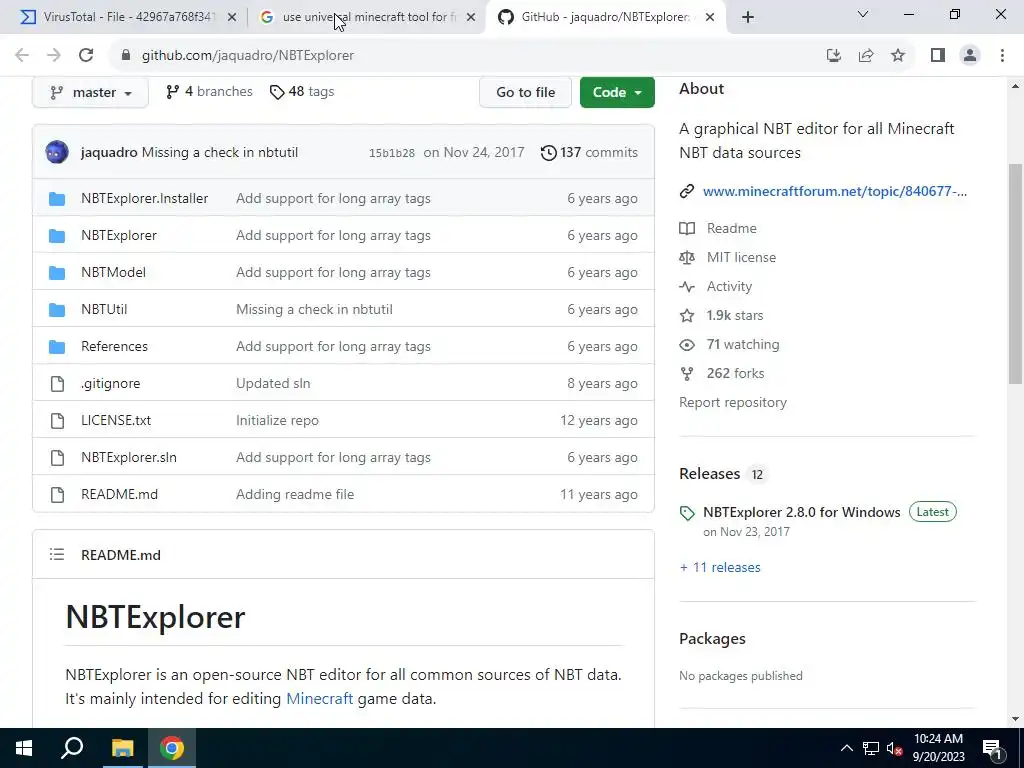Open the NBTModel folder
This screenshot has height=768, width=1024.
tap(113, 272)
